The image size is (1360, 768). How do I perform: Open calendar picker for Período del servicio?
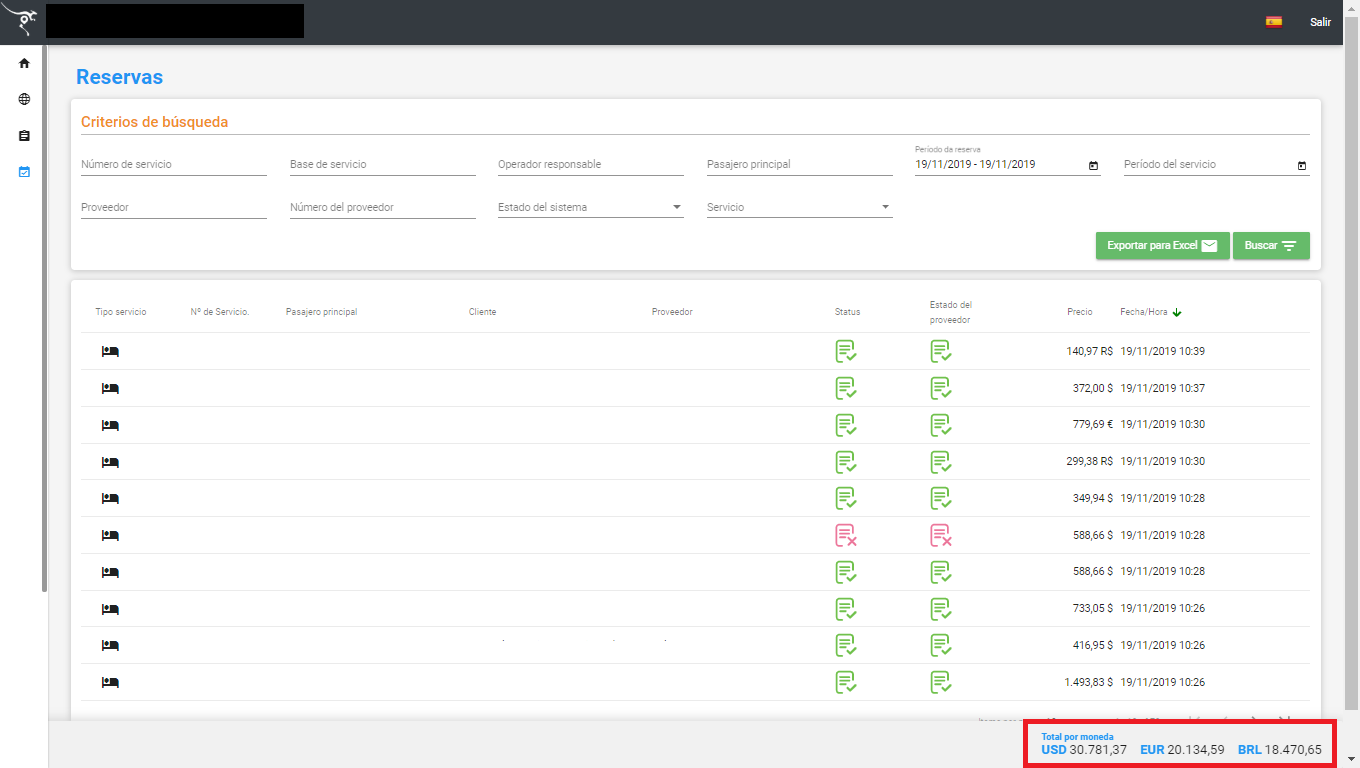pos(1302,165)
